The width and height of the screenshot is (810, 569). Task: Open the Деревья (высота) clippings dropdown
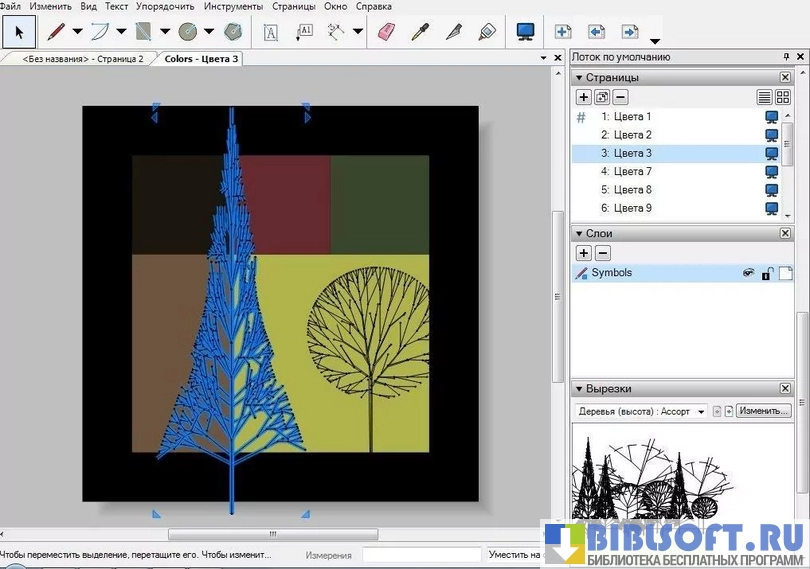click(643, 411)
